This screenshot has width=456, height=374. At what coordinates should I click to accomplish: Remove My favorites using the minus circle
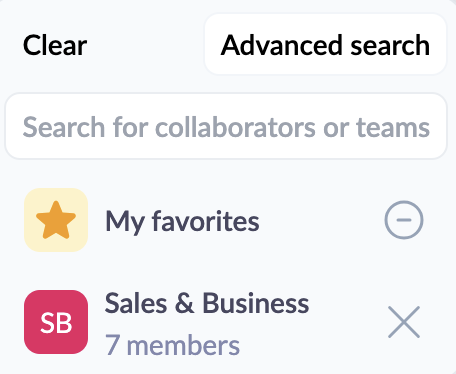pos(404,220)
